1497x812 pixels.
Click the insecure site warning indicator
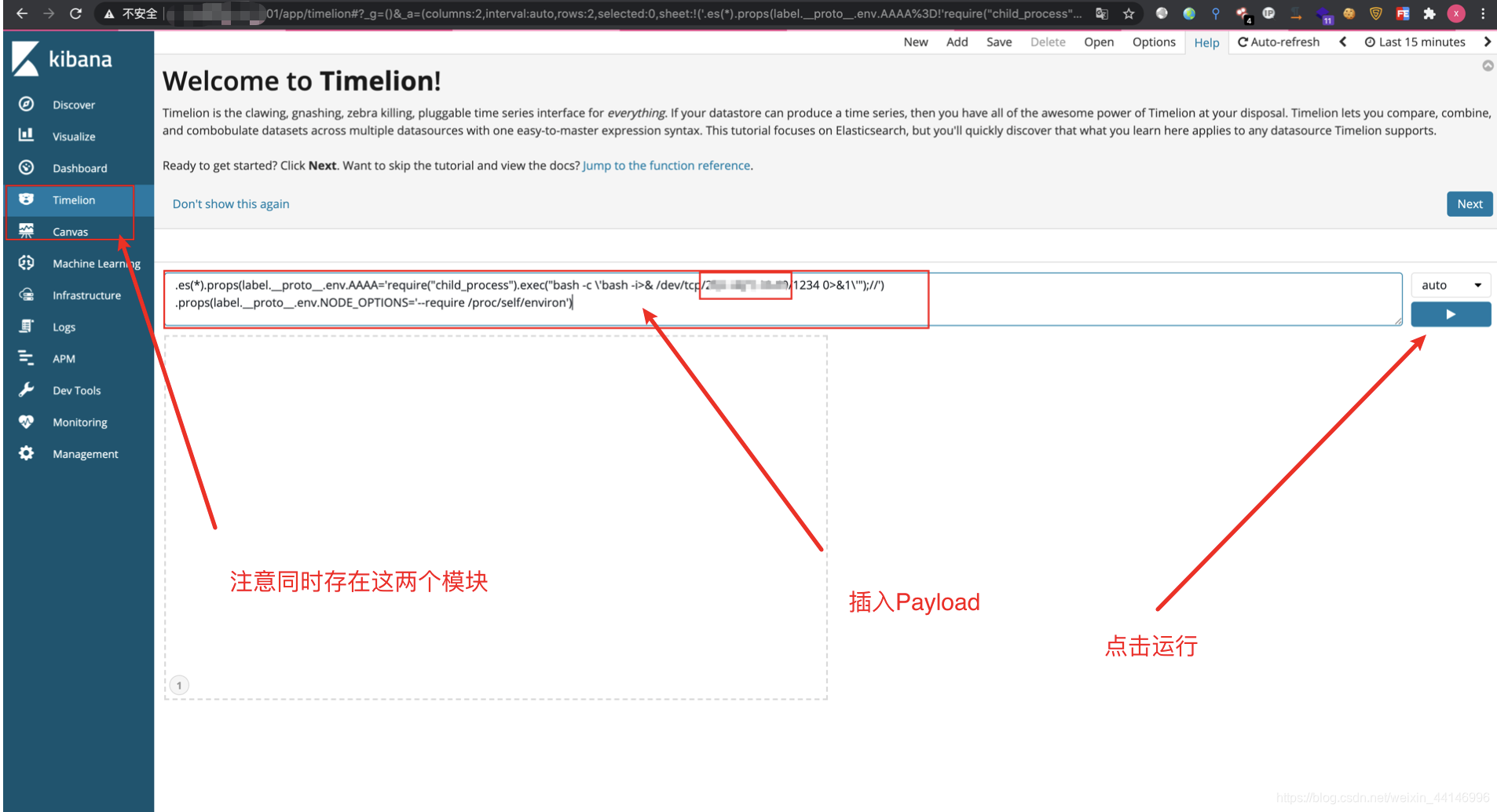(x=130, y=13)
